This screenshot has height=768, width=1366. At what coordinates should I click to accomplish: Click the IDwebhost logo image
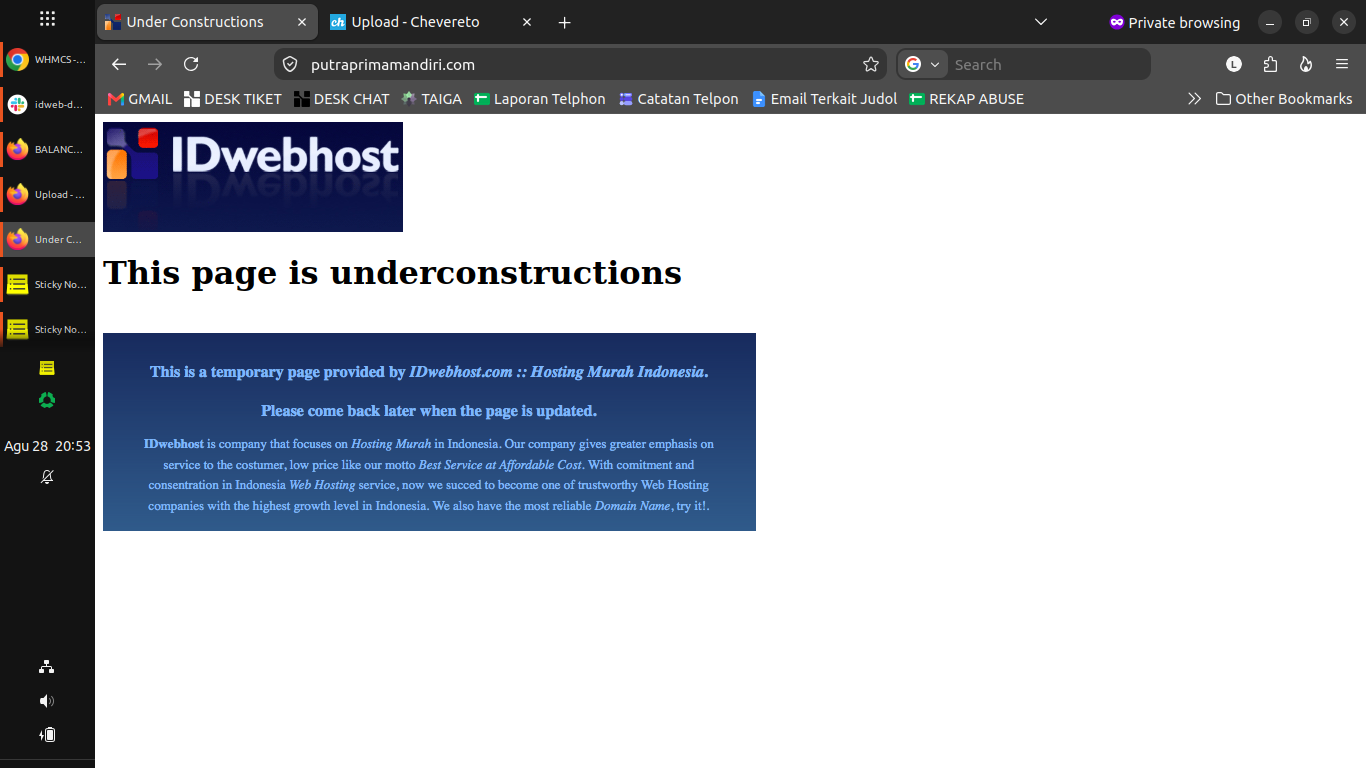point(253,177)
